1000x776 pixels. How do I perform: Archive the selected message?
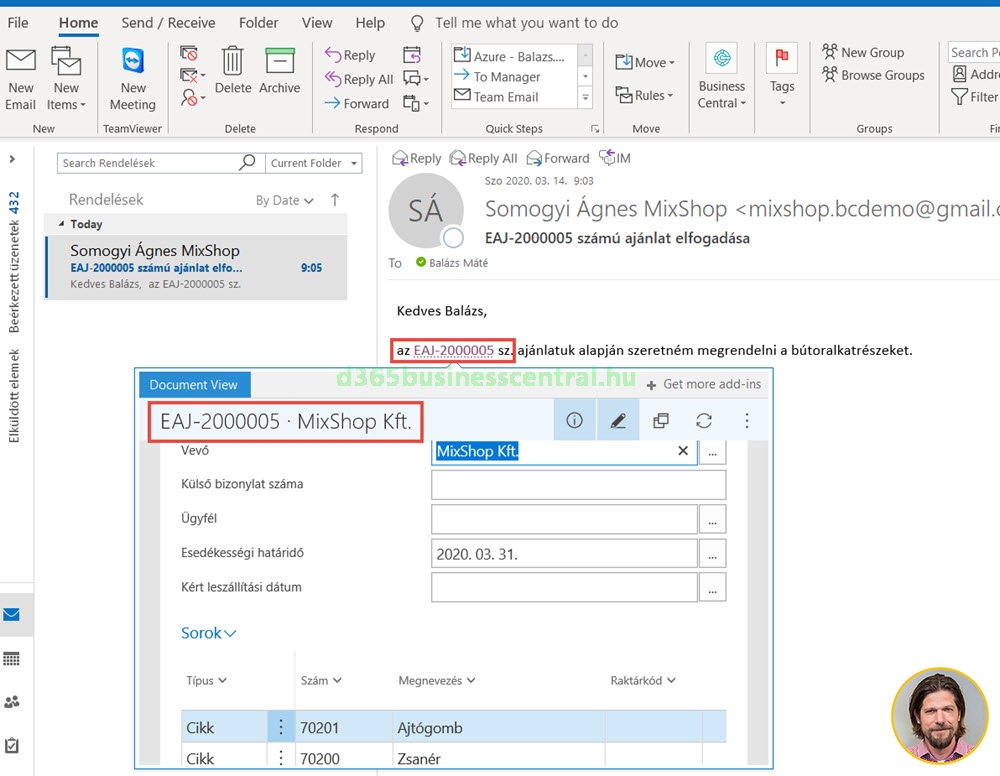click(x=279, y=70)
